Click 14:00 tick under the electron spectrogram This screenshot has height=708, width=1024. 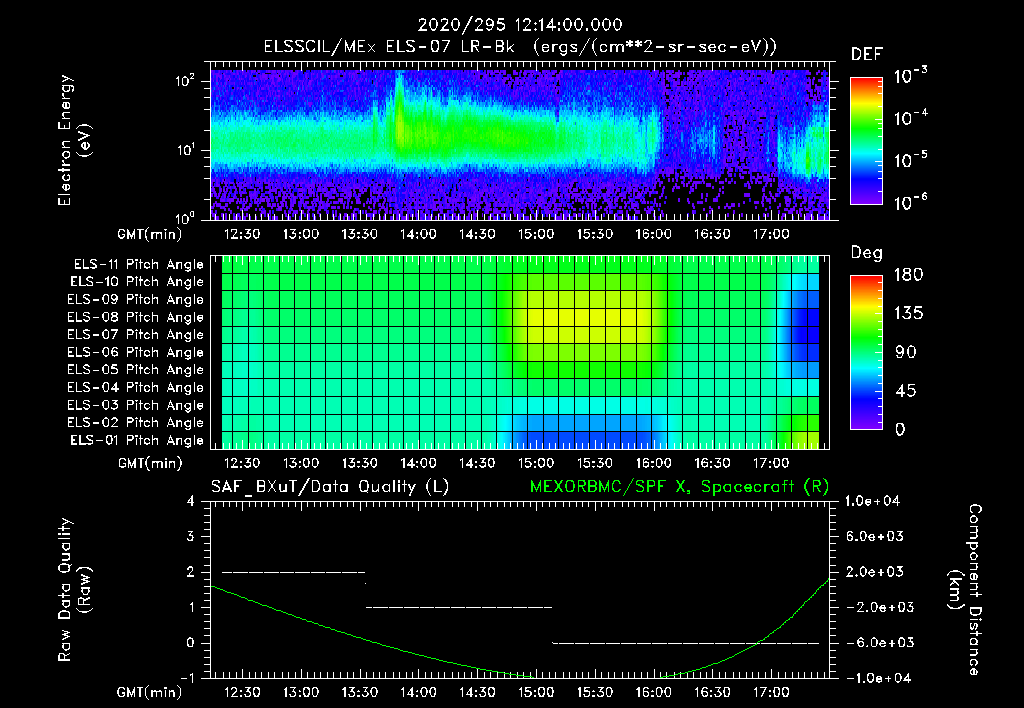click(x=418, y=234)
